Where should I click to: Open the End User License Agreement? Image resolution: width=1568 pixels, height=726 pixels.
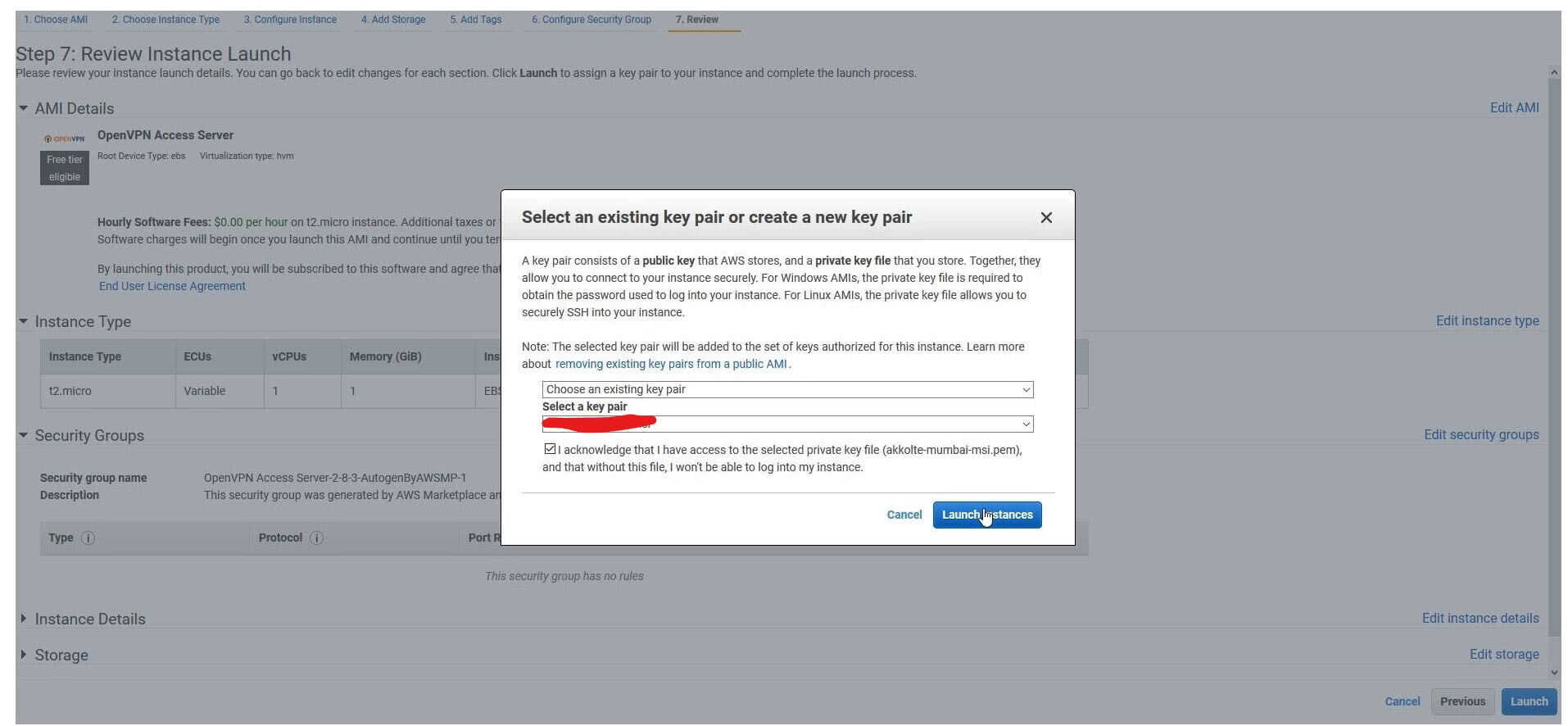(x=172, y=287)
